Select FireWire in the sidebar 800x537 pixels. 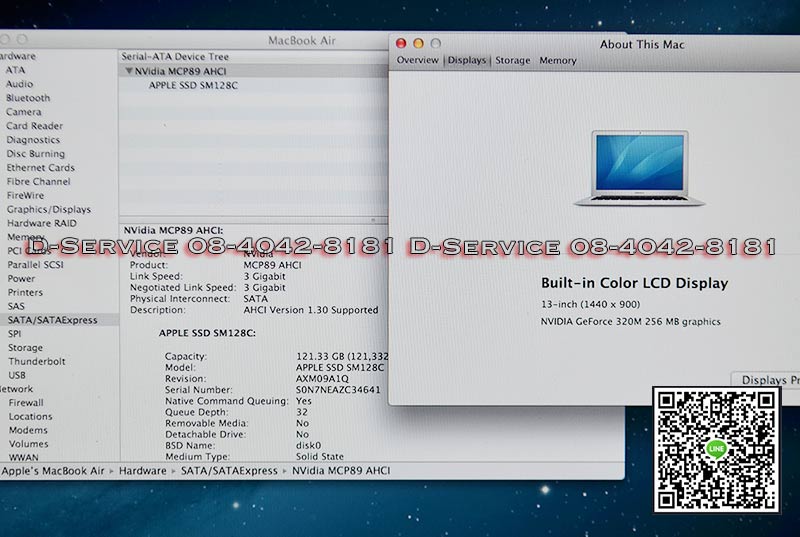click(26, 195)
